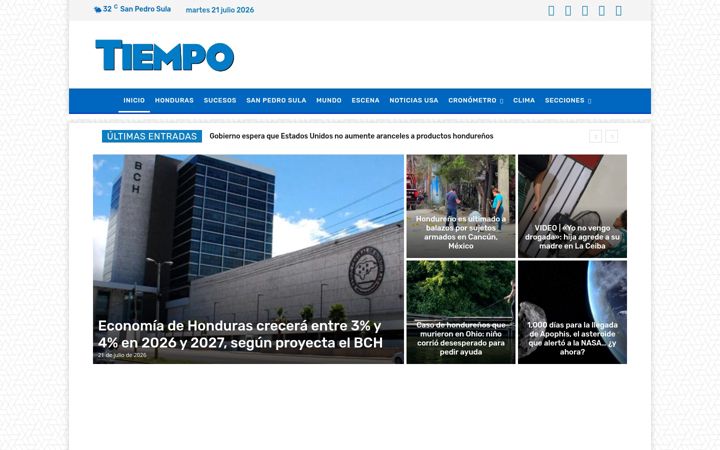Show the previous headline in the Últimas Entradas ticker
The height and width of the screenshot is (450, 720).
(595, 136)
